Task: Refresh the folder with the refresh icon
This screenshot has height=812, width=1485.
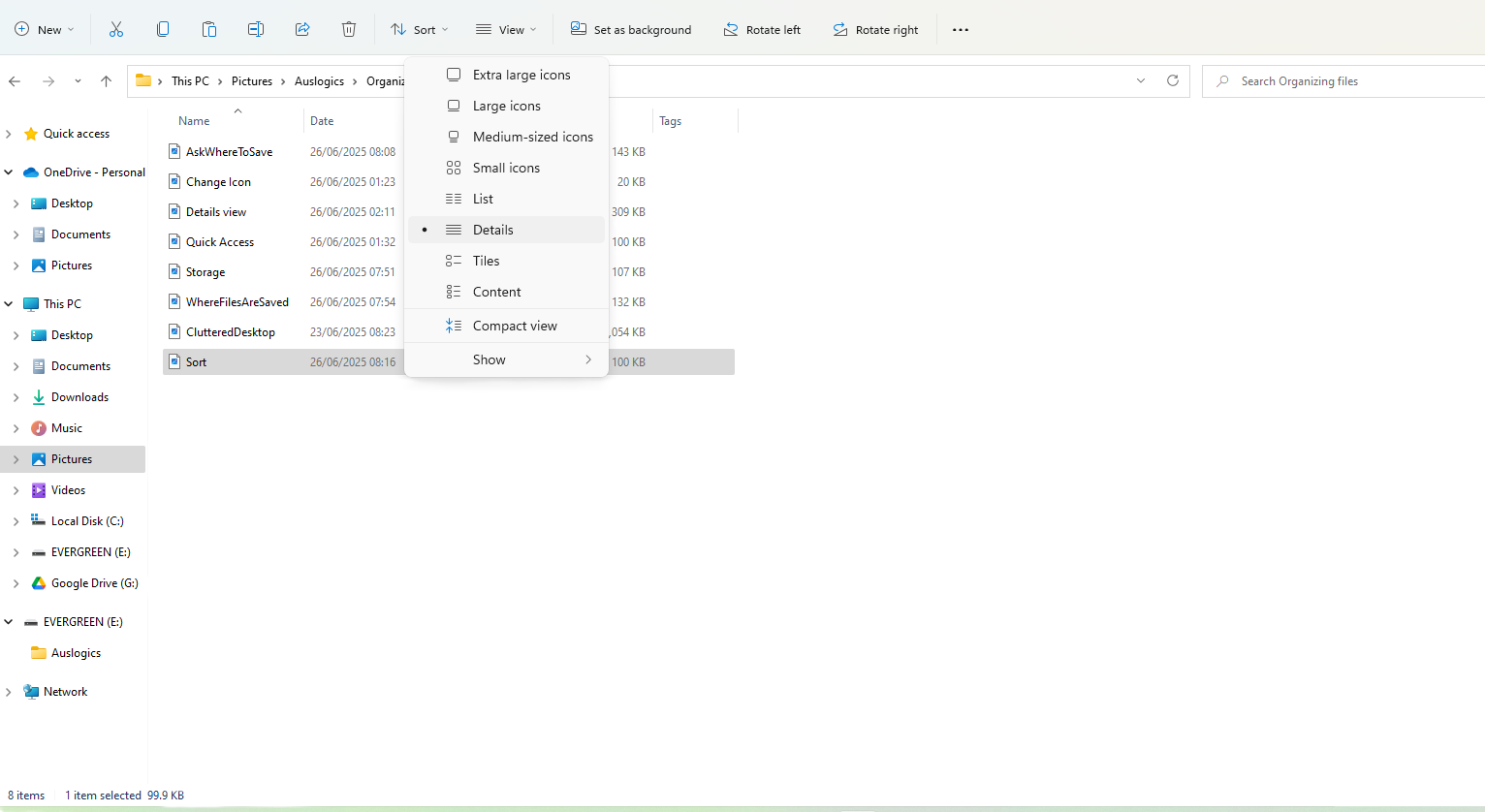Action: [x=1172, y=80]
